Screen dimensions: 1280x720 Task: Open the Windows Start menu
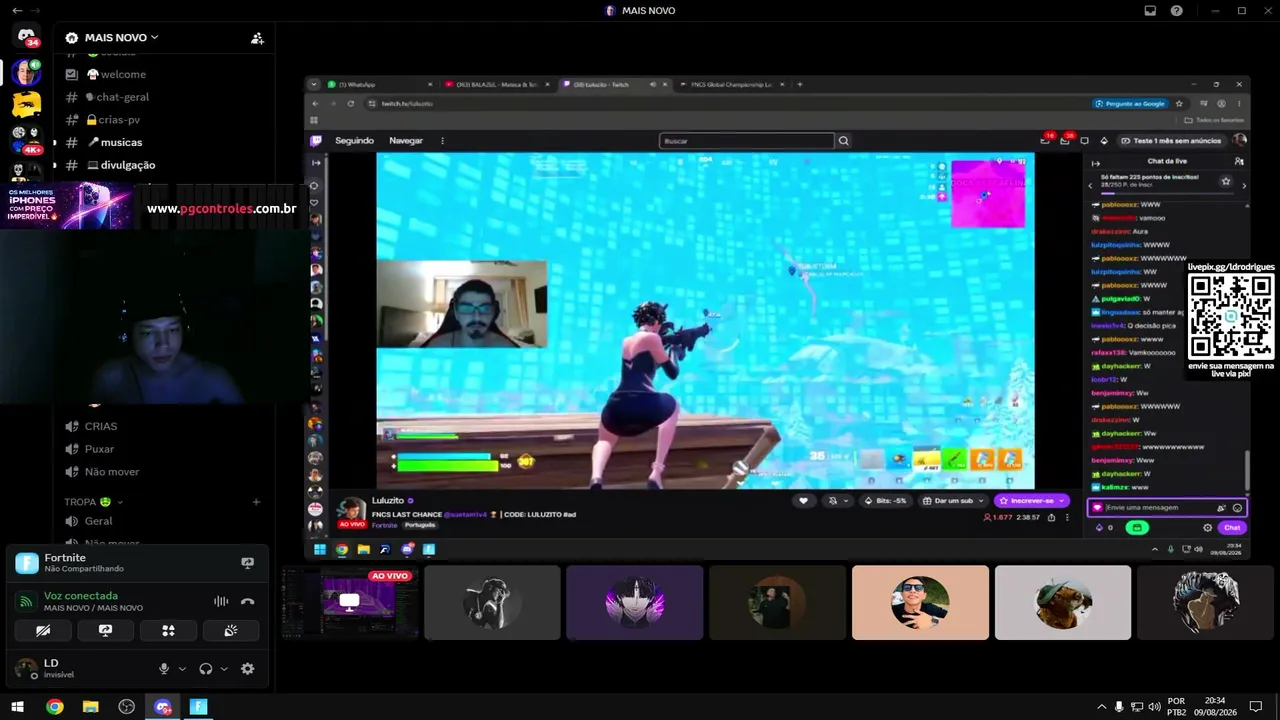17,707
